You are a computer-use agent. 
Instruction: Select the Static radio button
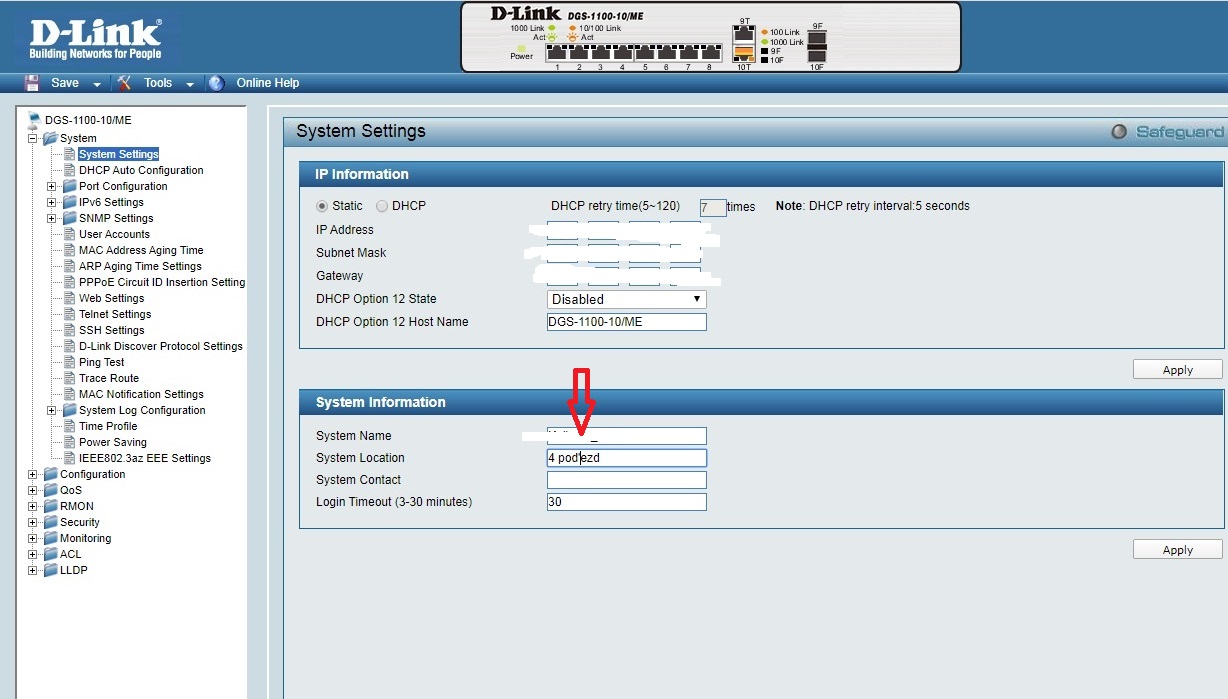pos(322,206)
